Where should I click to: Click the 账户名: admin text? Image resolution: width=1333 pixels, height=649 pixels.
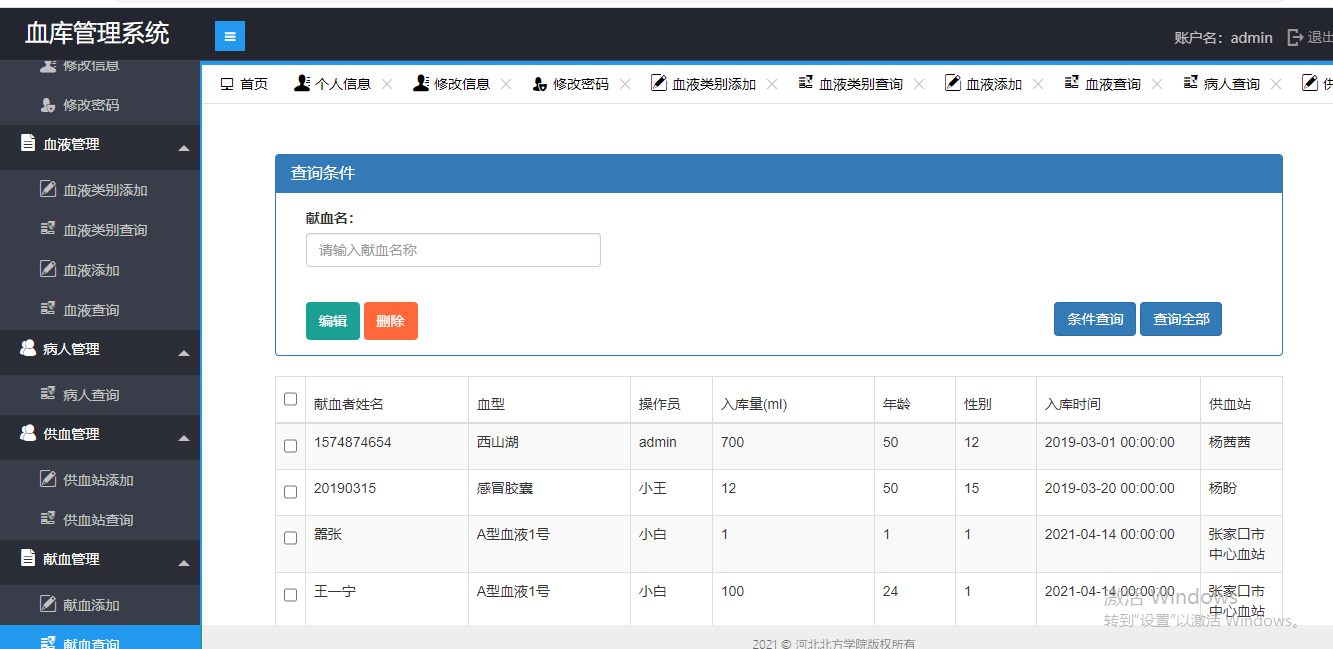tap(1223, 38)
